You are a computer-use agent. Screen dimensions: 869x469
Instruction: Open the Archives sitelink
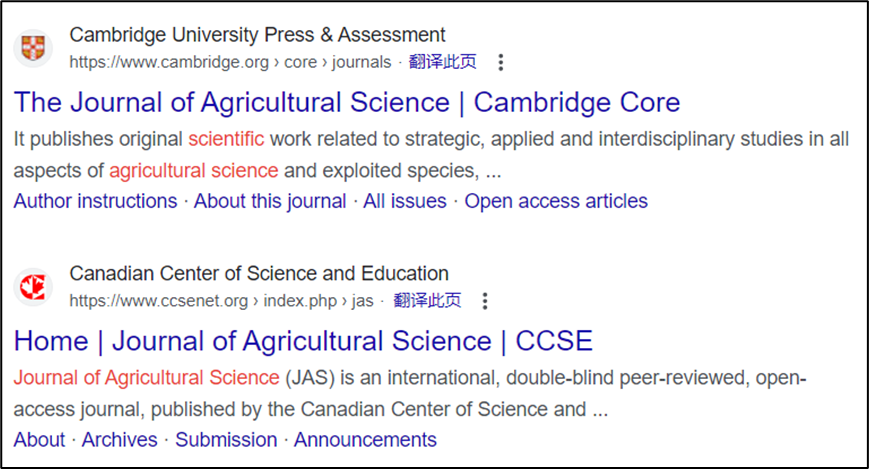point(120,440)
